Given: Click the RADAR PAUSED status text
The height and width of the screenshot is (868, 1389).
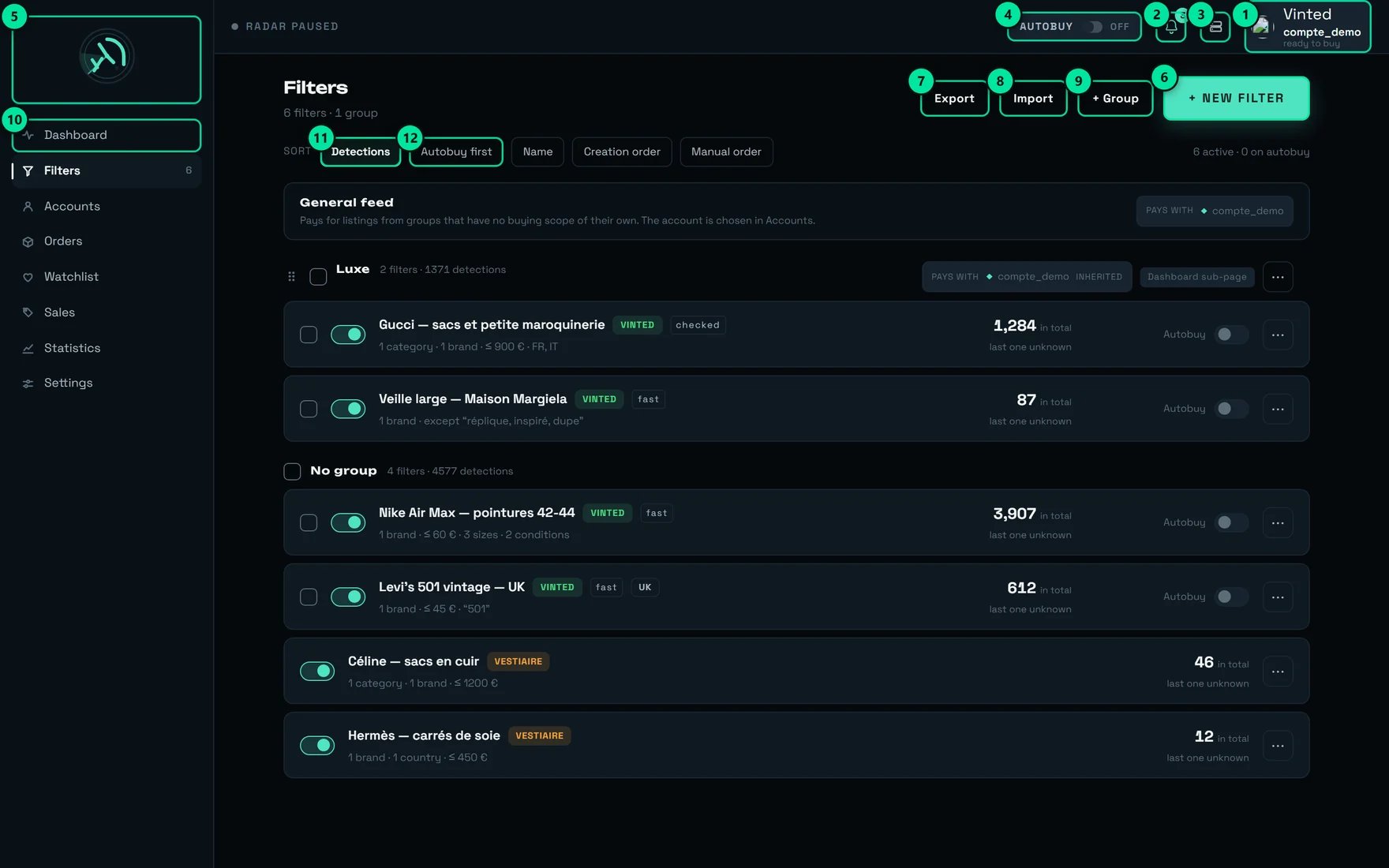Looking at the screenshot, I should (x=292, y=27).
